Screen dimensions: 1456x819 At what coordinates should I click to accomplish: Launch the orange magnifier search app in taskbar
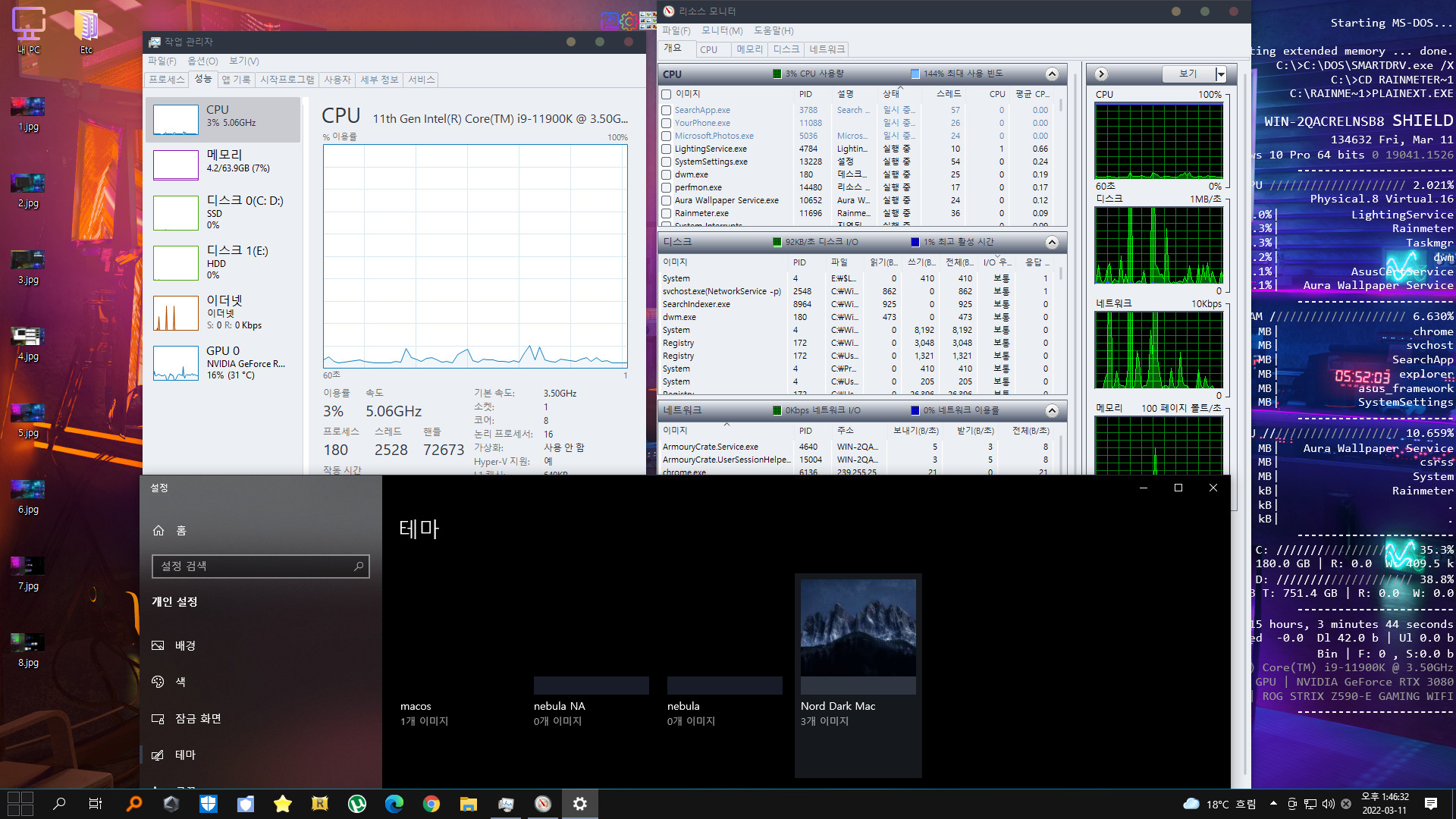[x=133, y=804]
